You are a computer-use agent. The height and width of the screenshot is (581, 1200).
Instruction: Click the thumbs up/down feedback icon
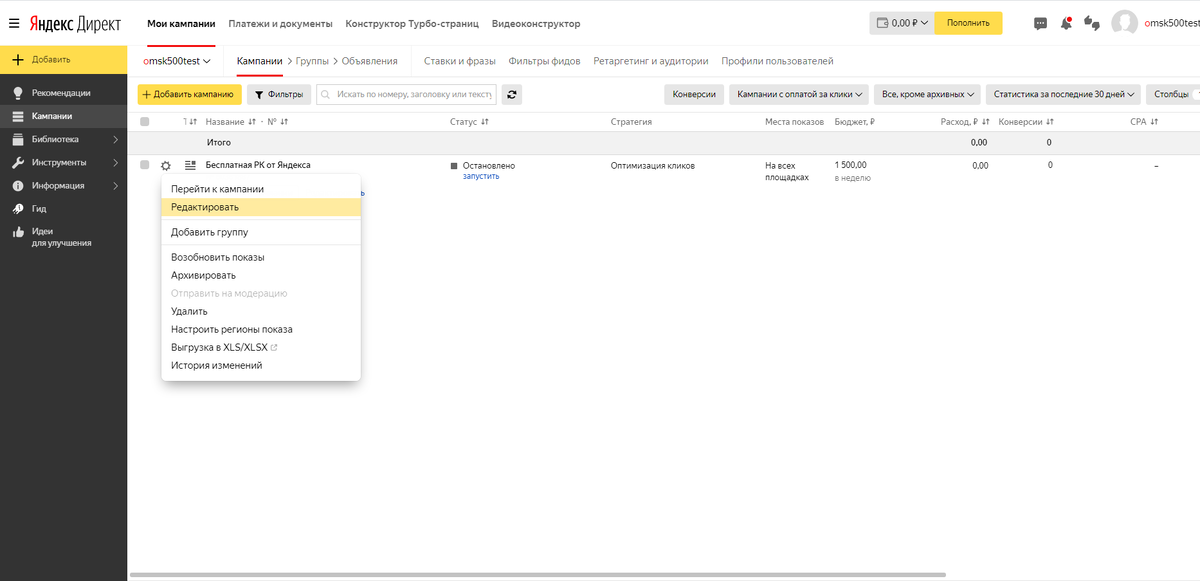pos(1092,23)
